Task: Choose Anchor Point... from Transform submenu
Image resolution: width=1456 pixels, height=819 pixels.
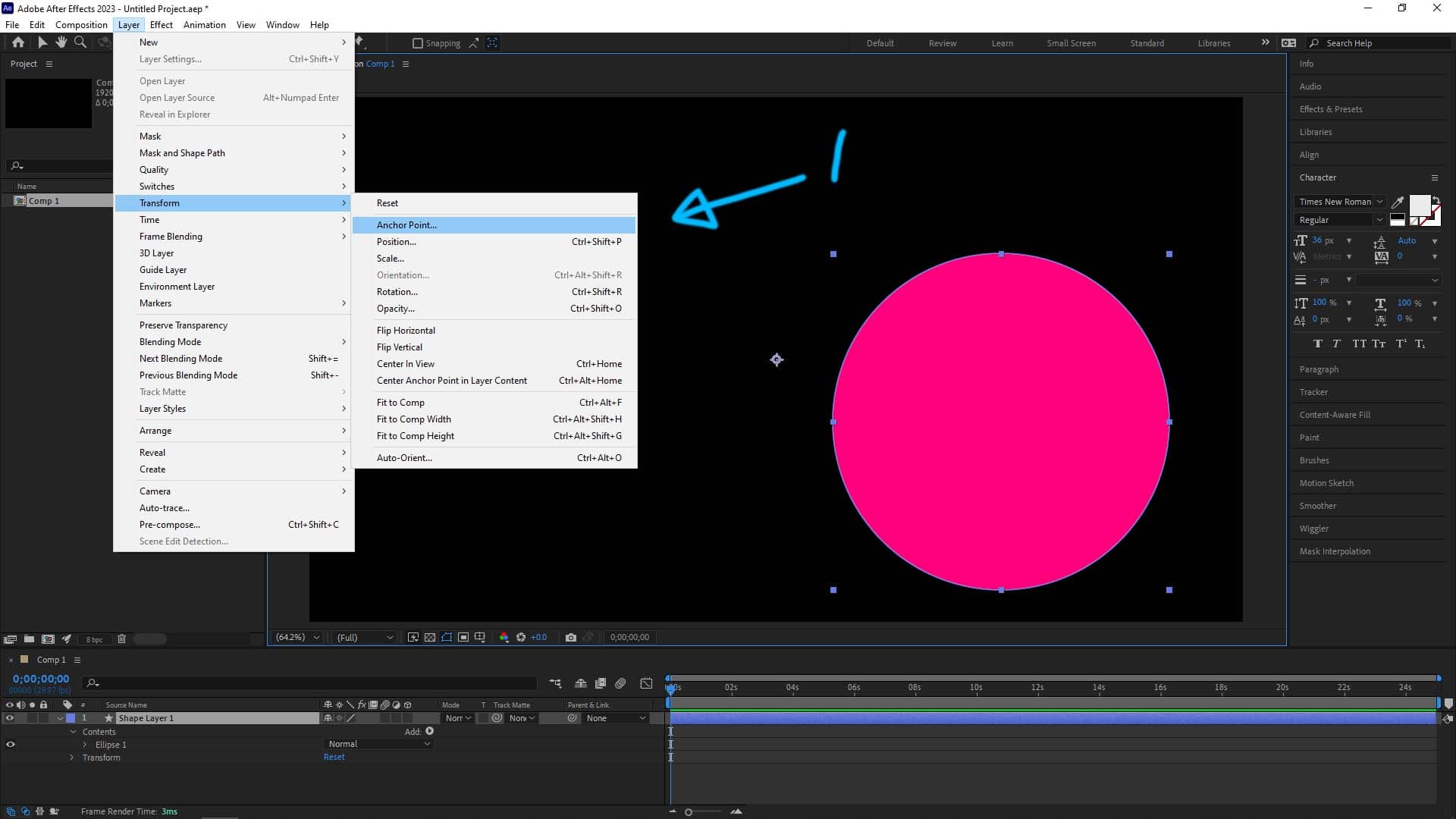Action: 406,225
